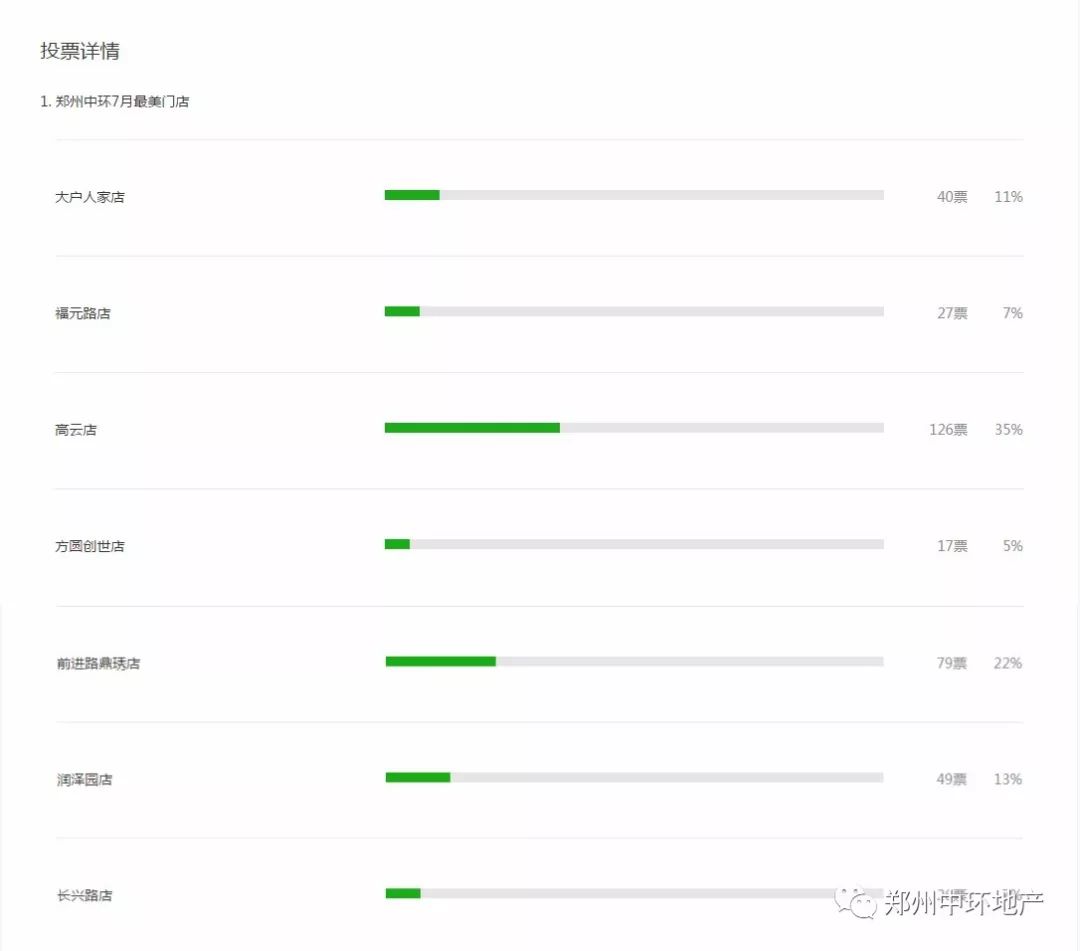Click the 79票 vote count
This screenshot has height=951, width=1080.
(x=951, y=663)
